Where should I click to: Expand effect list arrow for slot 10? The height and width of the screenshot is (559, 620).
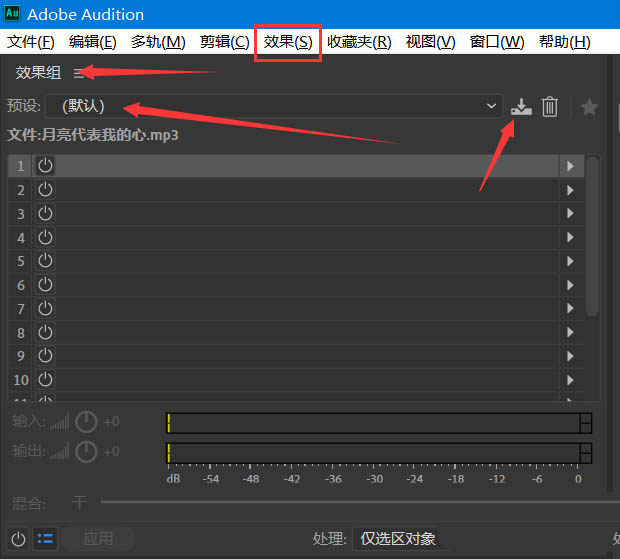pos(570,380)
